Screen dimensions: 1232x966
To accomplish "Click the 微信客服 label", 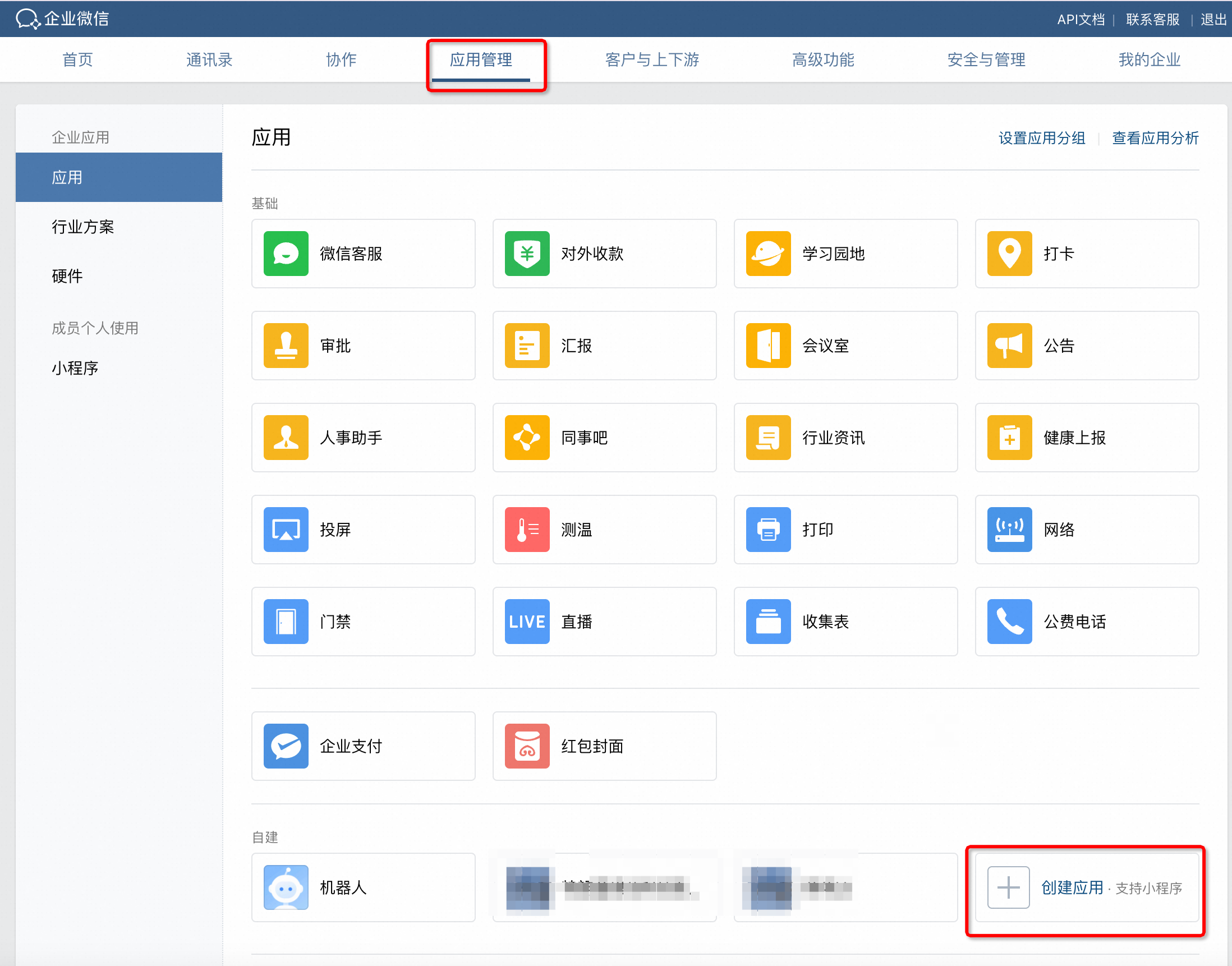I will pos(351,254).
